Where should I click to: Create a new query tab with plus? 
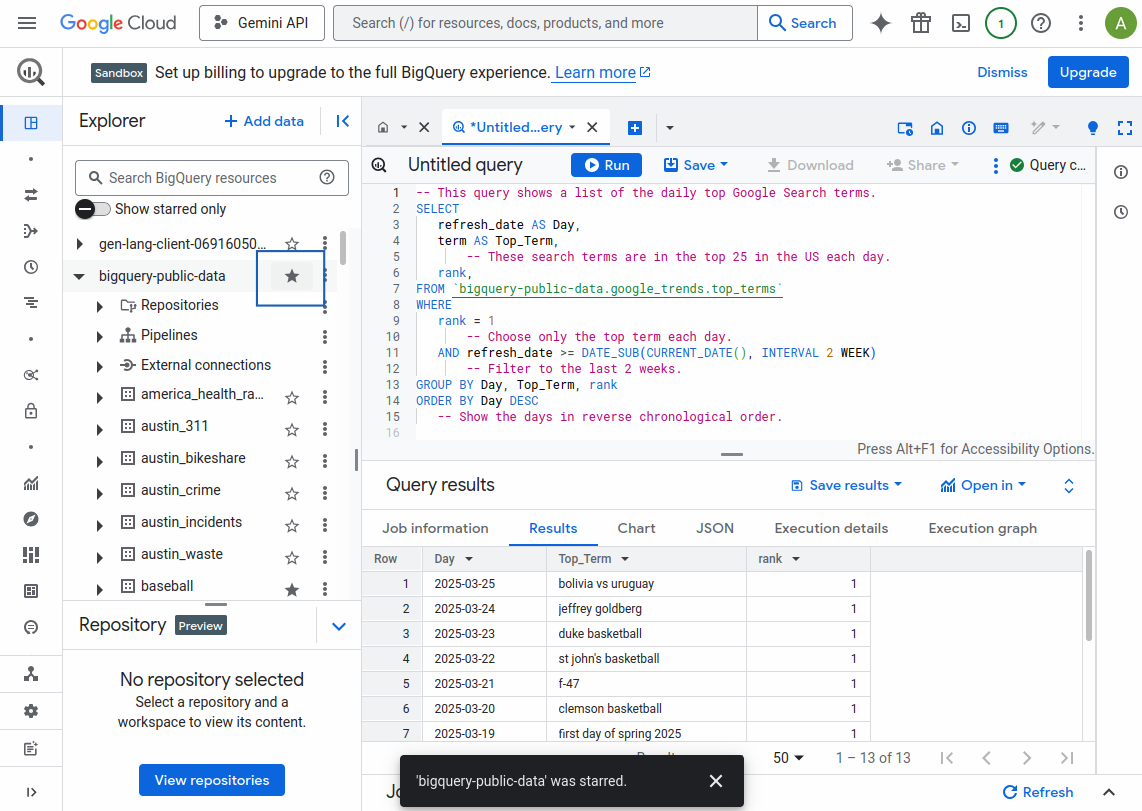[635, 128]
